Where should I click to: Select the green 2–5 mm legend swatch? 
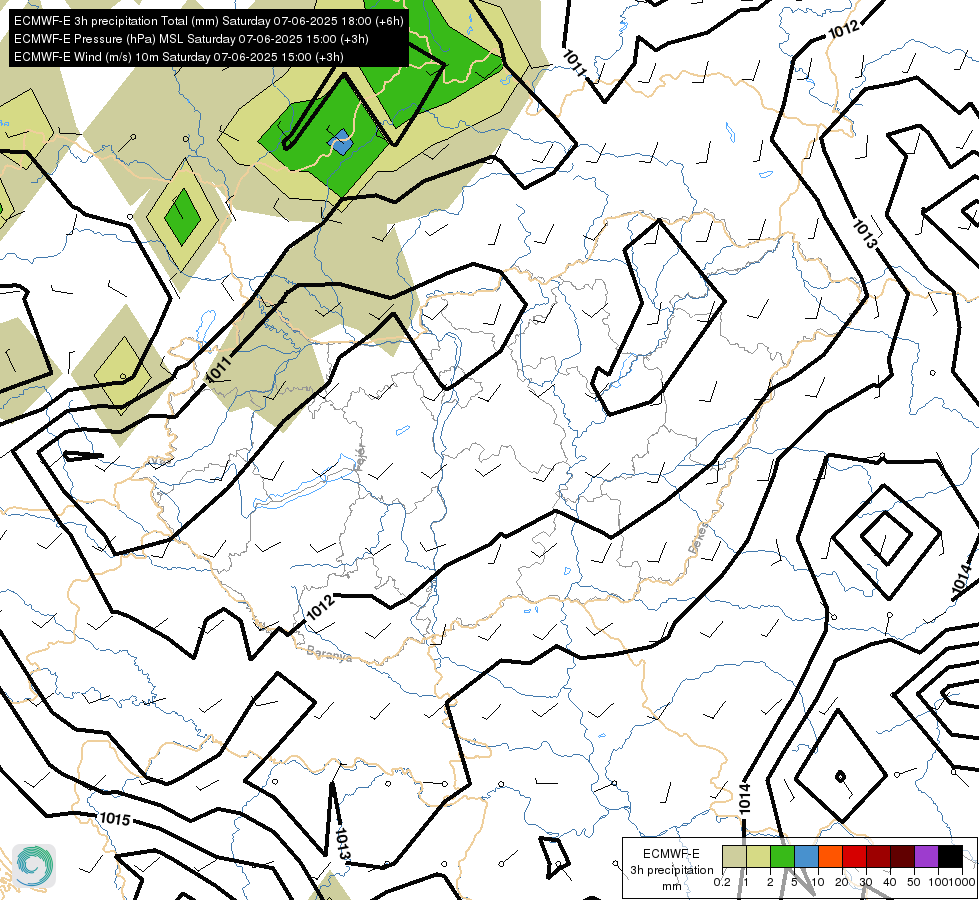pos(782,856)
